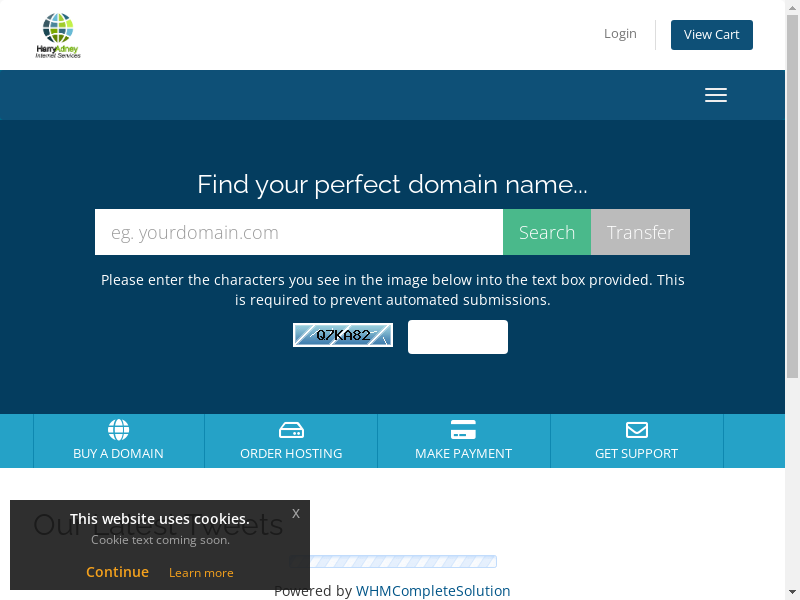
Task: Accept cookies with Continue
Action: point(117,572)
